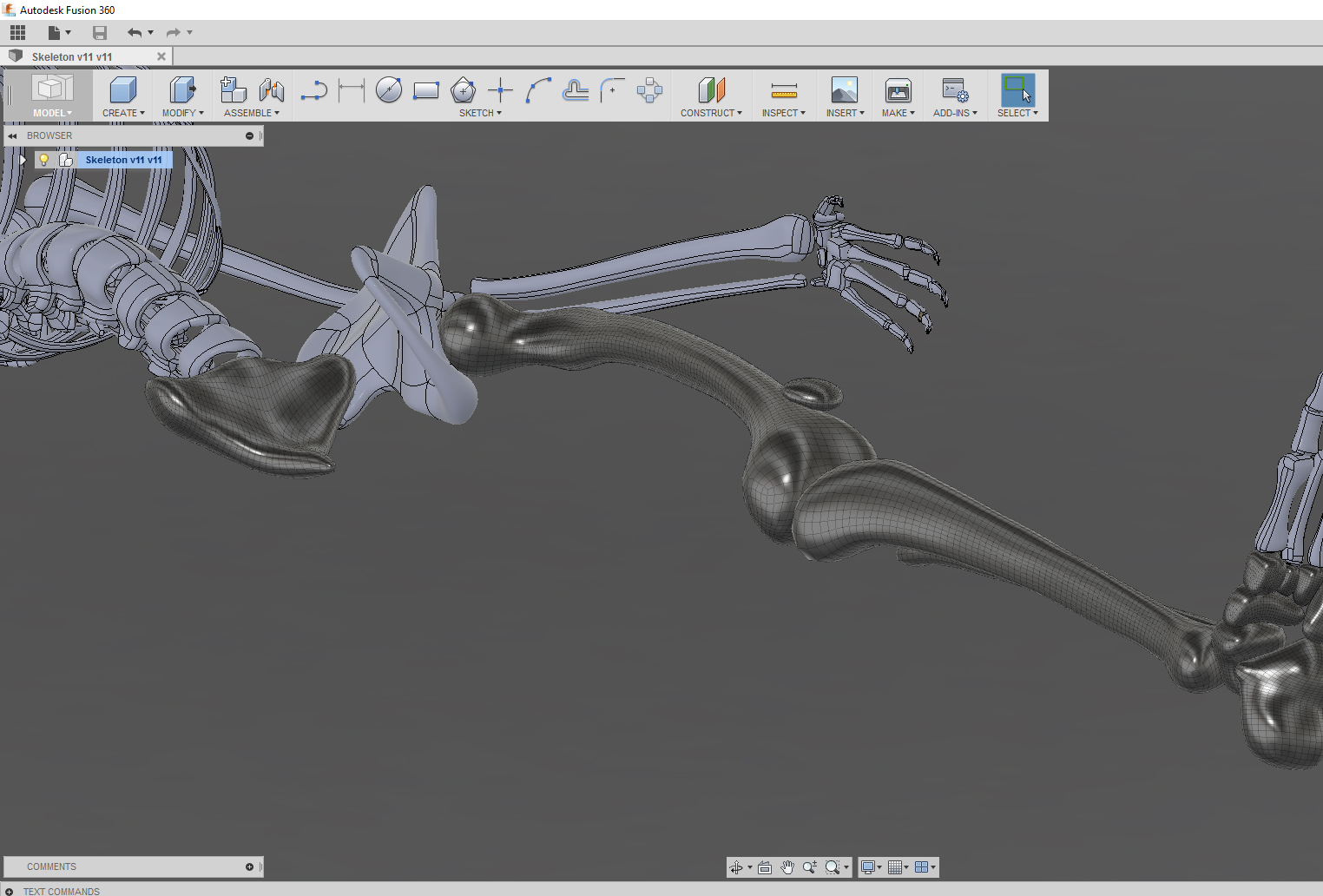The image size is (1323, 896).
Task: Select the Zoom magnifier tool
Action: click(810, 867)
